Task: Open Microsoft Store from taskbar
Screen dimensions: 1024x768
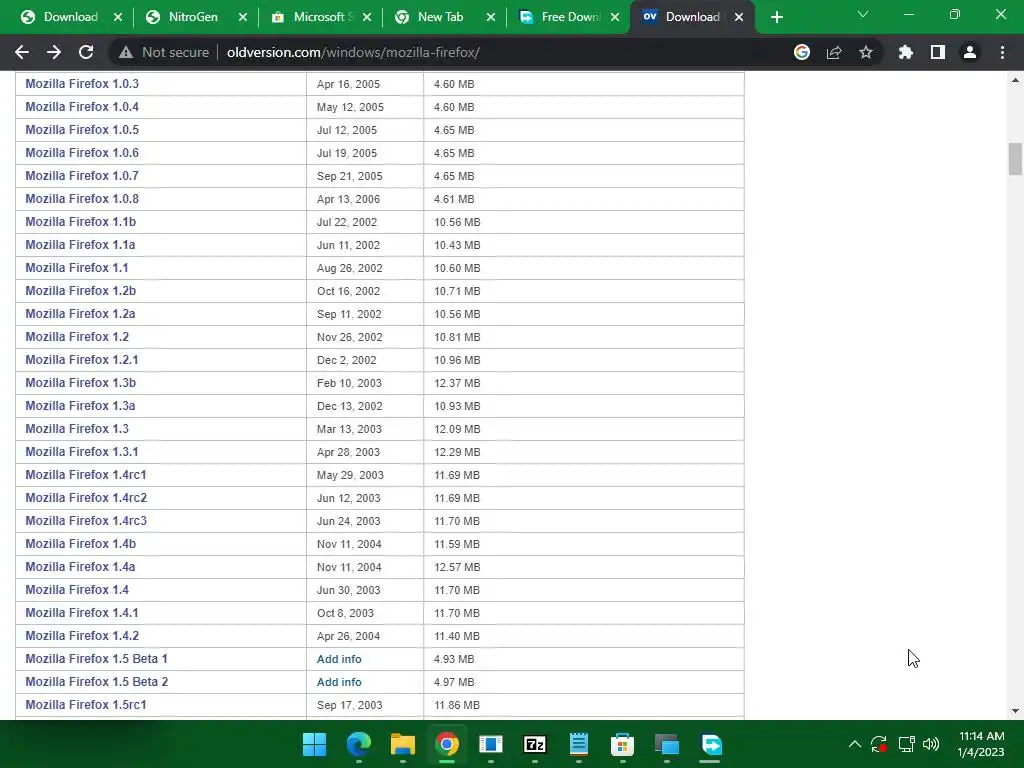Action: [622, 744]
